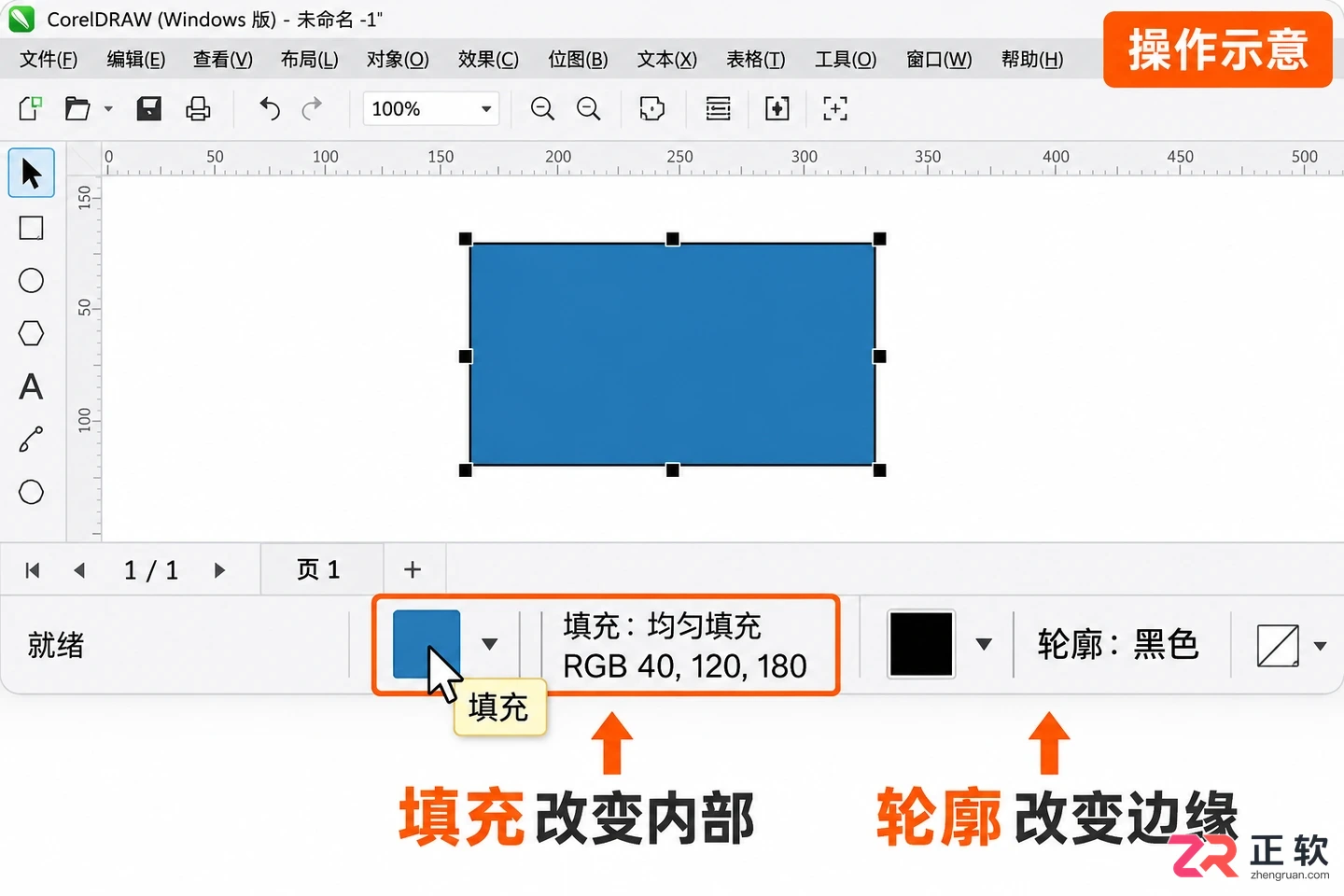
Task: Click the first magnifier zoom icon
Action: click(542, 109)
